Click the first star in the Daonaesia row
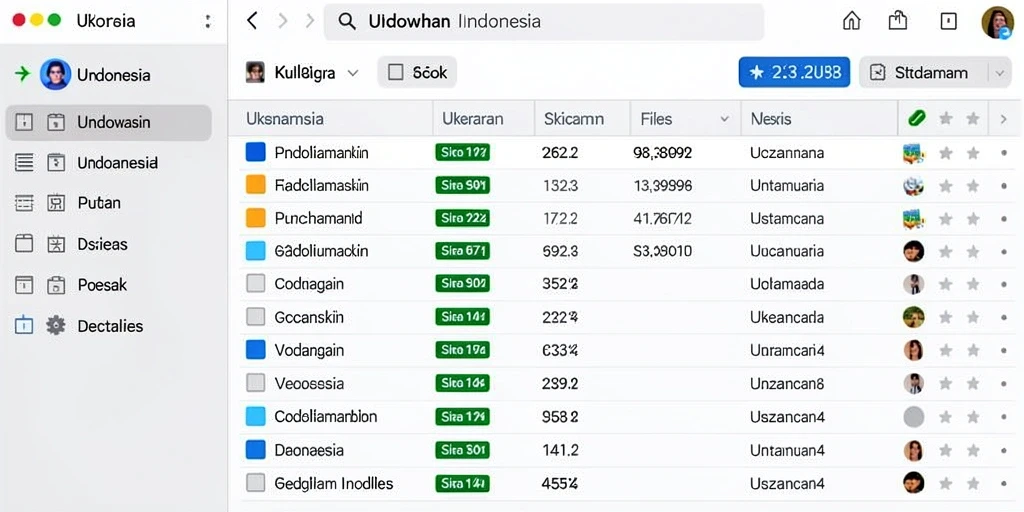Screen dimensions: 1024x512 (x=945, y=451)
